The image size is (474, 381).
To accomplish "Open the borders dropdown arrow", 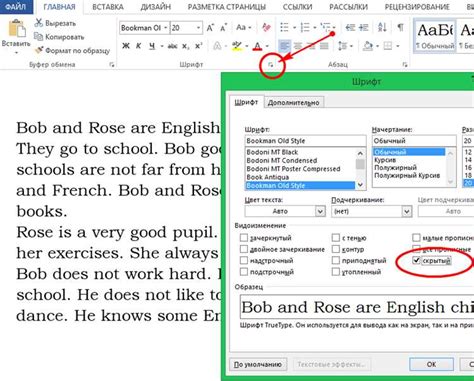I will pyautogui.click(x=398, y=46).
